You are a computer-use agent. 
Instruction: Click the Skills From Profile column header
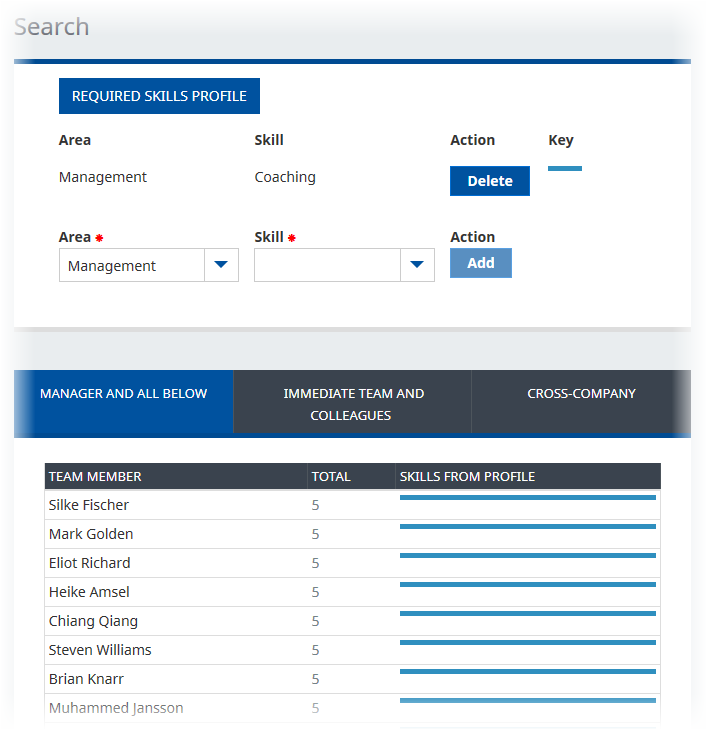467,477
